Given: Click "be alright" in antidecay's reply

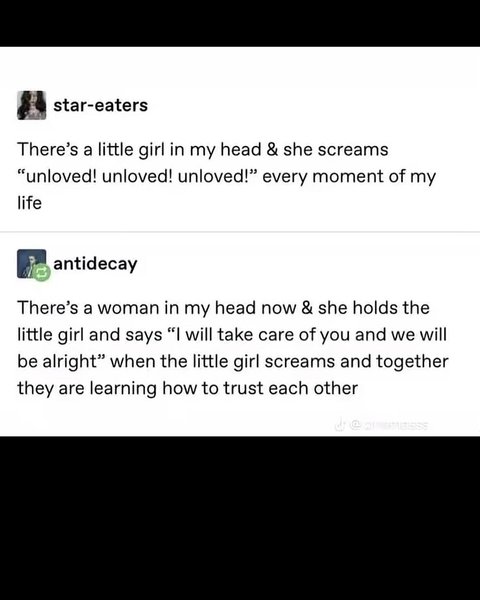Looking at the screenshot, I should click(x=56, y=361).
